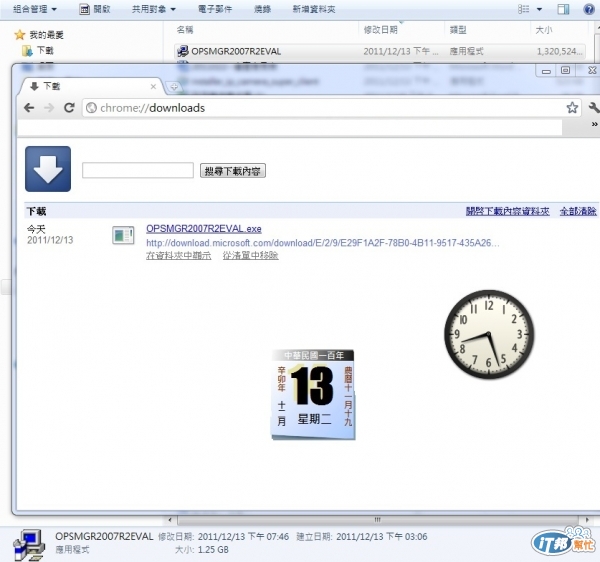Select the 下載 tab in Chrome
The width and height of the screenshot is (600, 562).
coord(92,86)
